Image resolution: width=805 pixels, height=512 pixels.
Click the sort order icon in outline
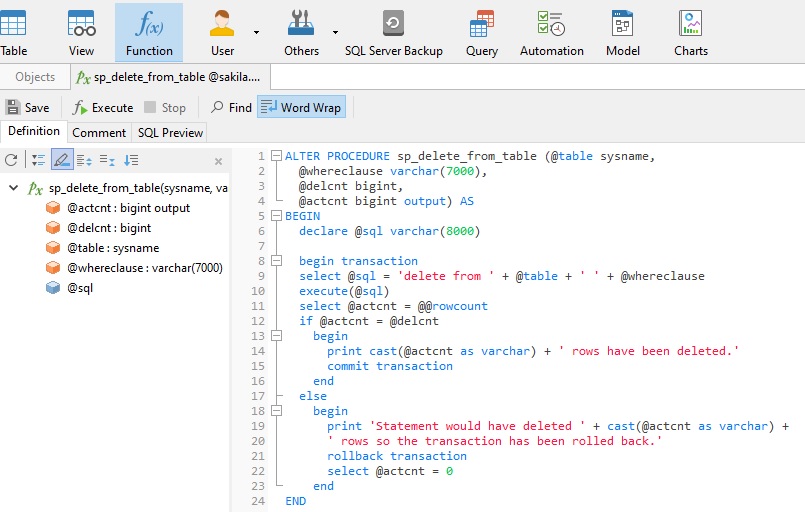pos(131,160)
